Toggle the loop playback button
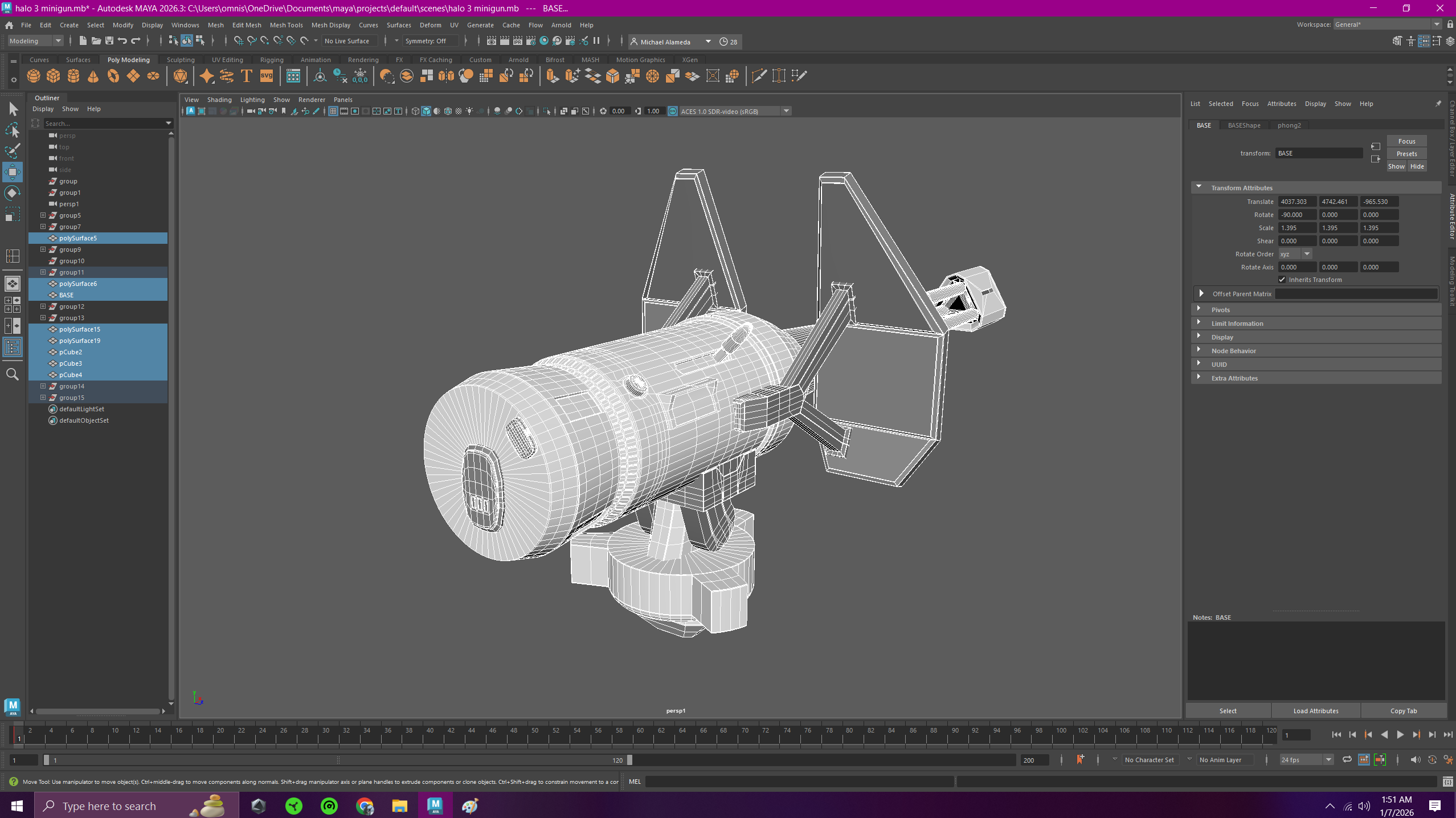Screen dimensions: 1456x818 click(1347, 760)
